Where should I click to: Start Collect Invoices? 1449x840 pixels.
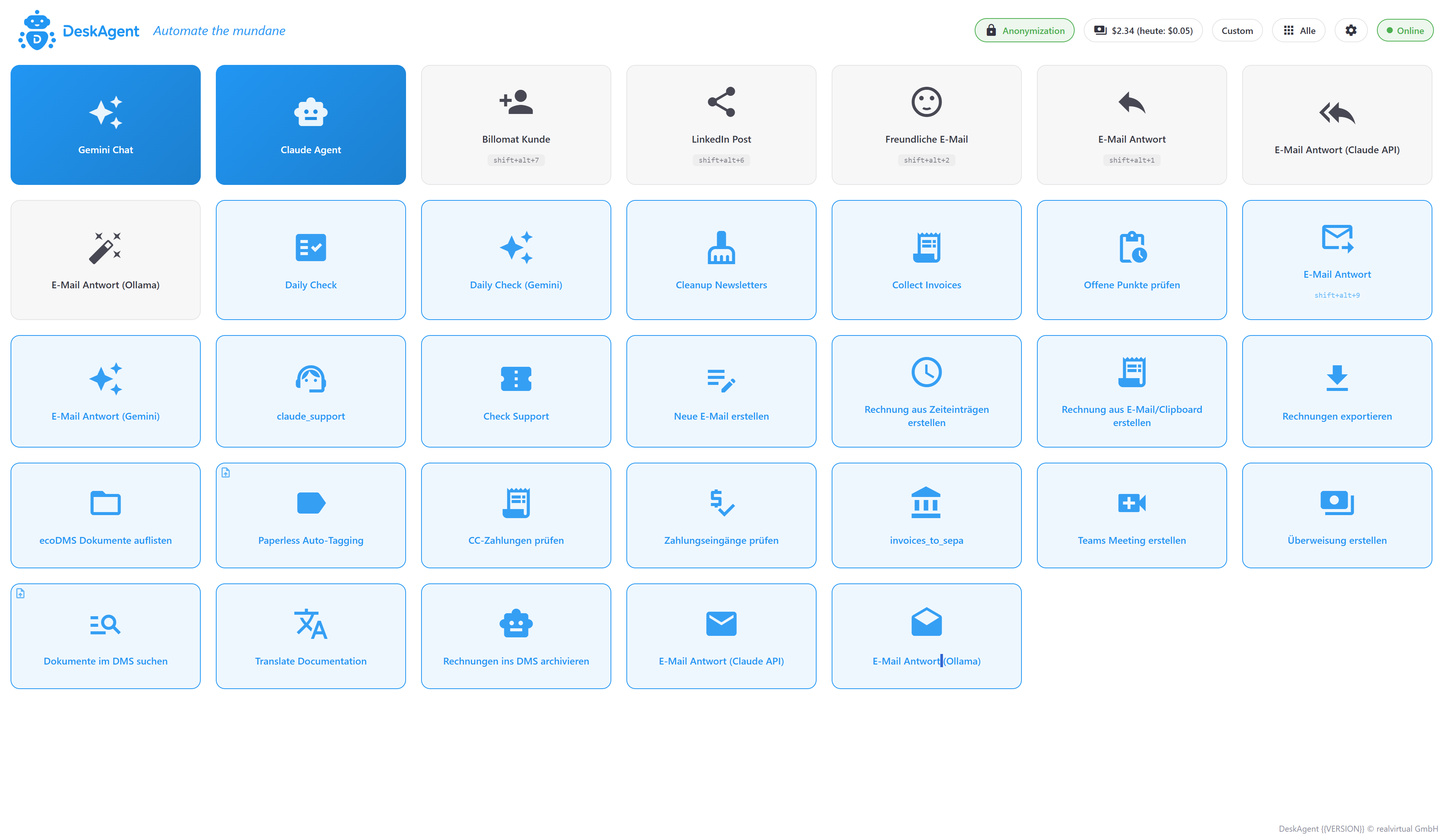point(926,260)
